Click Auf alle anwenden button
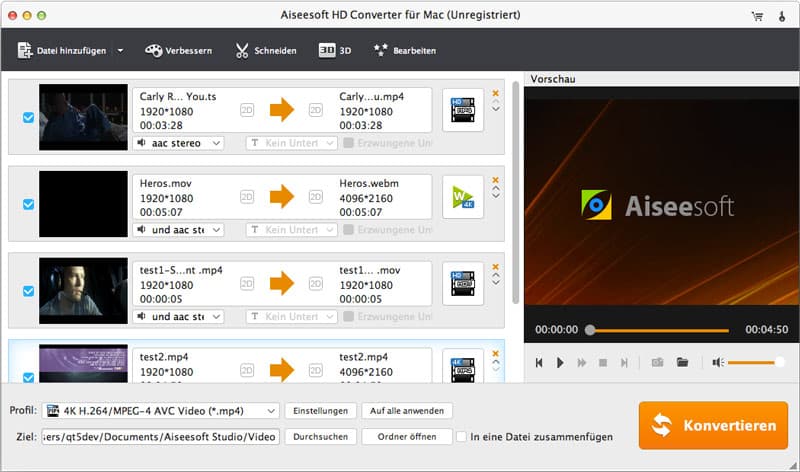 (x=407, y=411)
